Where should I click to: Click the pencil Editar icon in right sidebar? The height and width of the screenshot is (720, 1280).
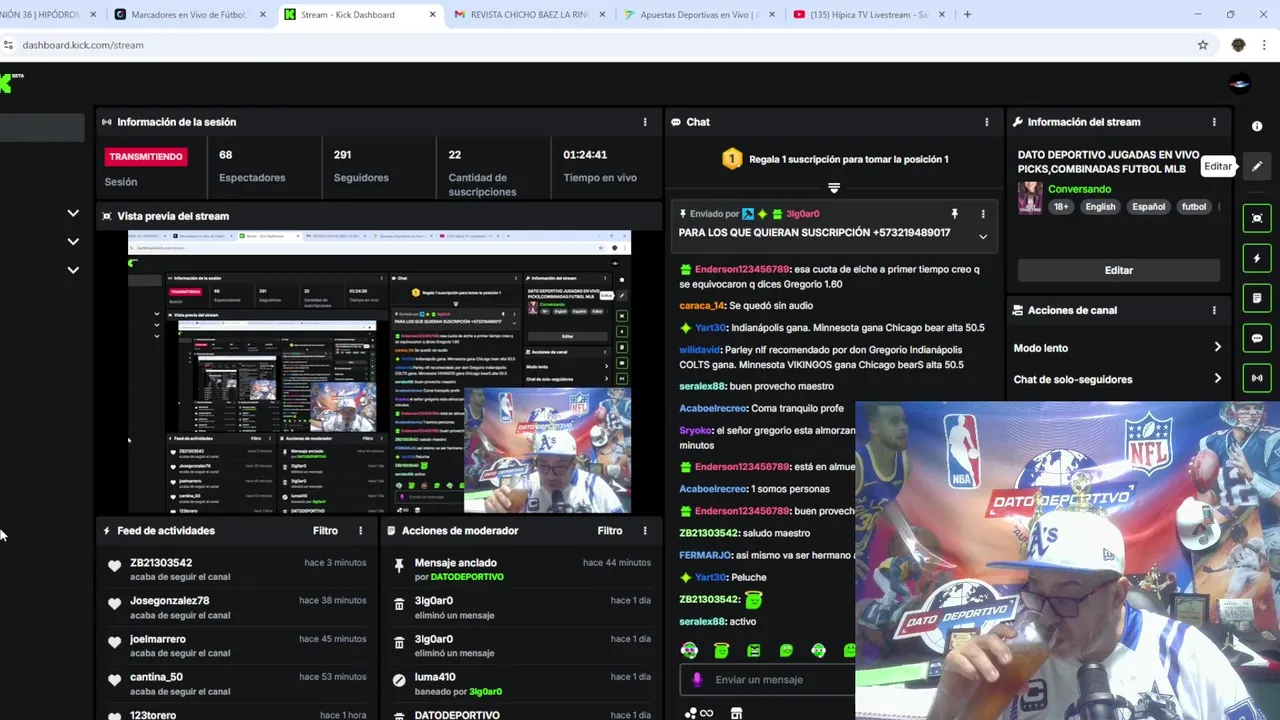pyautogui.click(x=1257, y=166)
